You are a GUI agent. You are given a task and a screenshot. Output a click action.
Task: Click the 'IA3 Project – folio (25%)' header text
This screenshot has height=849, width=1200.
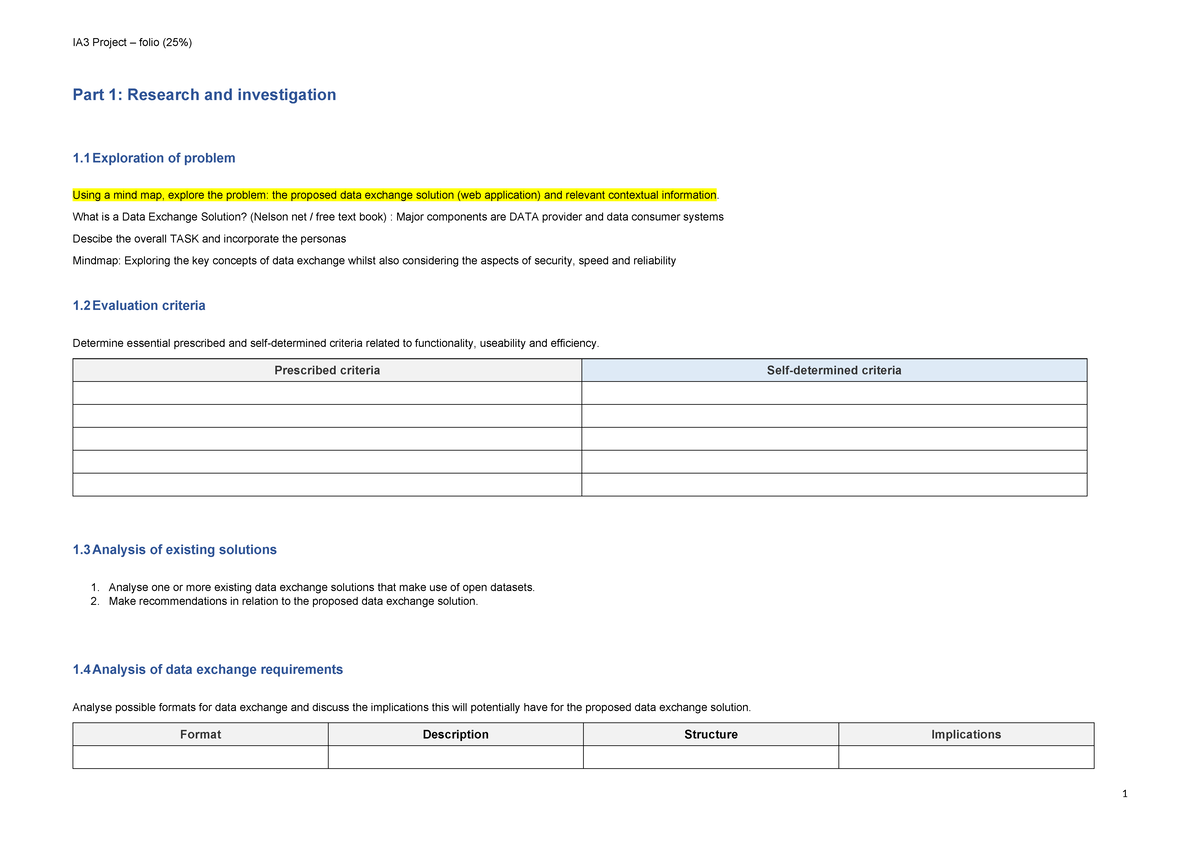tap(132, 42)
